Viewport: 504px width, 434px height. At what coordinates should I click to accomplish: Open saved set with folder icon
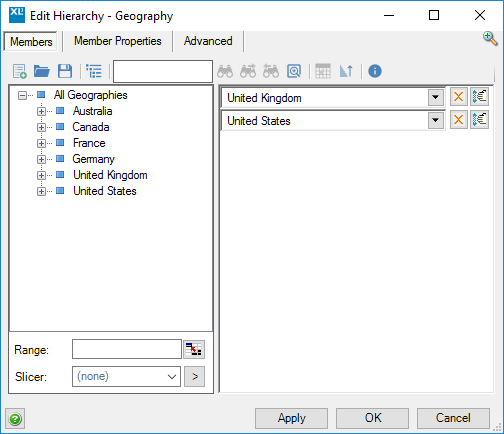pos(42,71)
